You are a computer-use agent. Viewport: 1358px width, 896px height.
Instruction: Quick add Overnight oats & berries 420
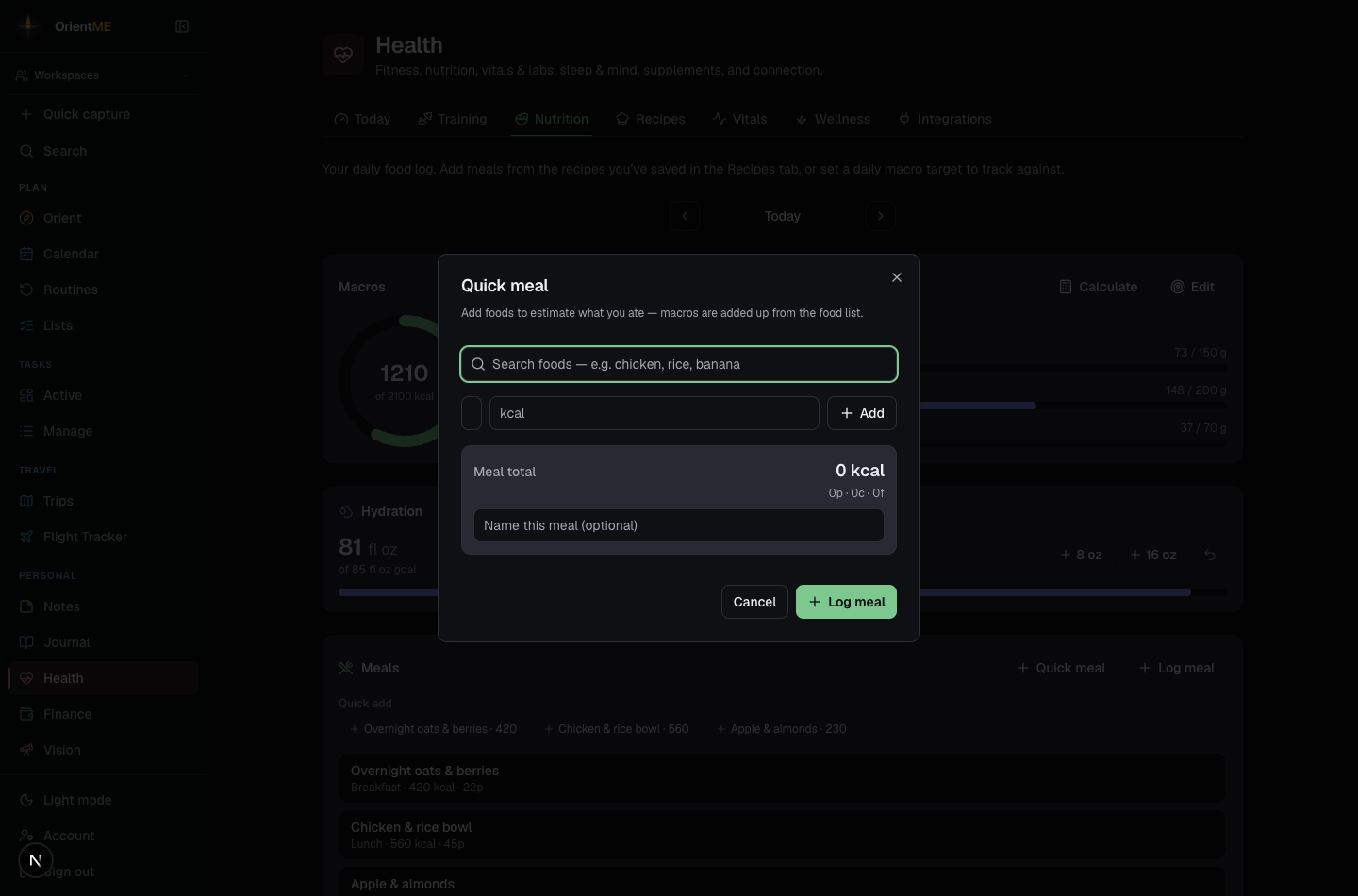point(434,729)
